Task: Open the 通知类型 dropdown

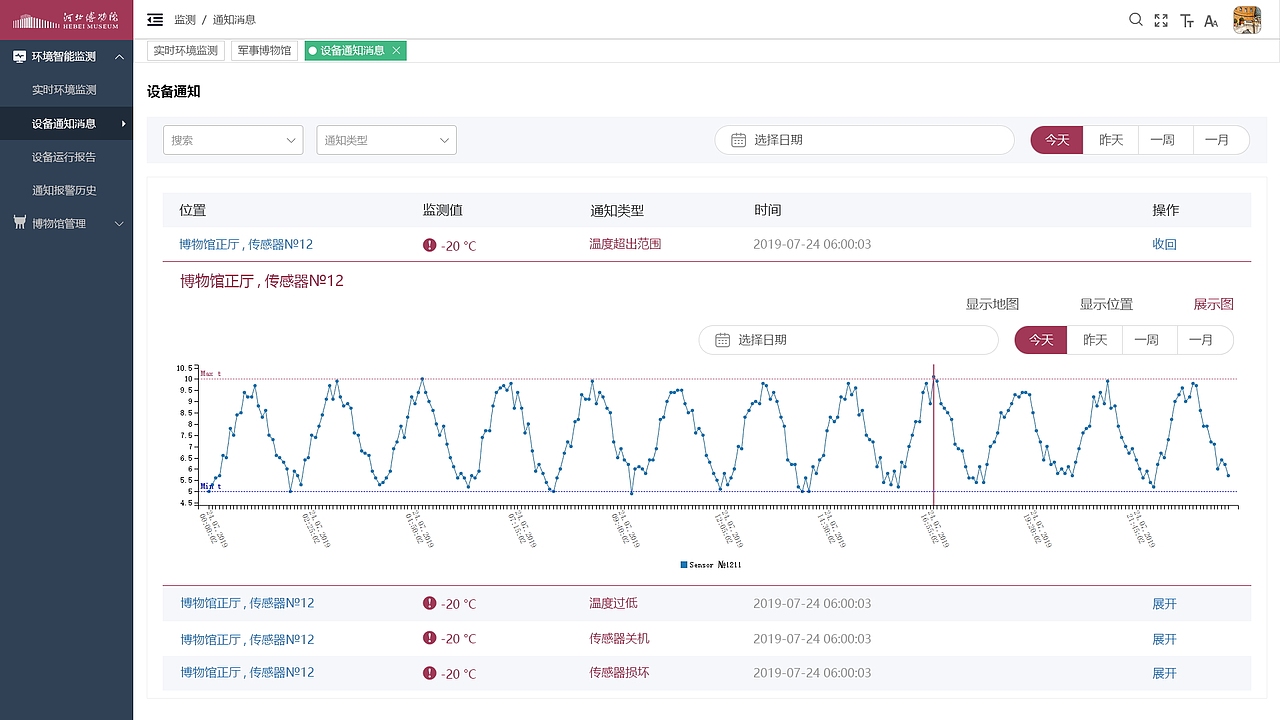Action: pyautogui.click(x=386, y=140)
